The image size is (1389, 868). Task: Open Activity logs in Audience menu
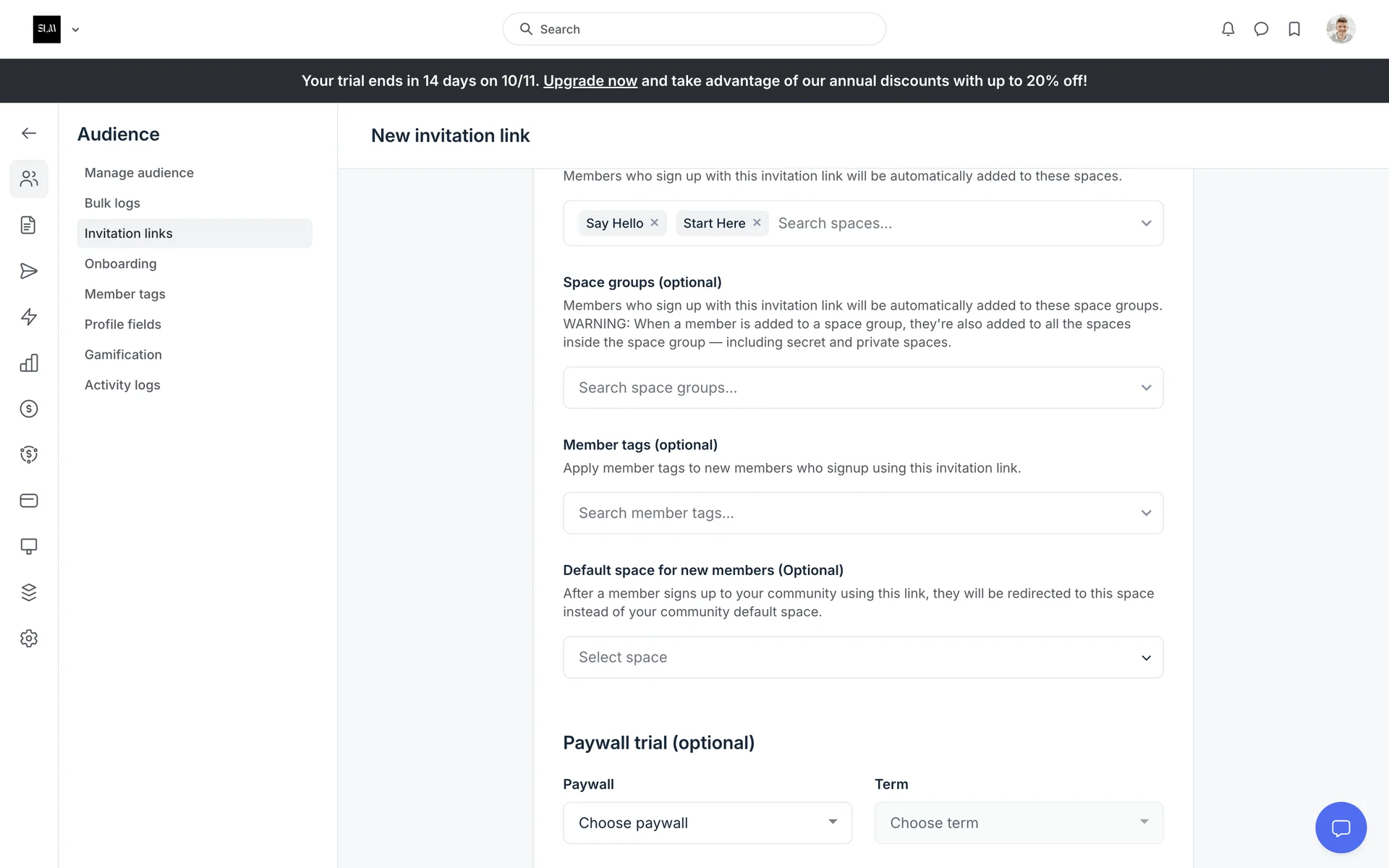[122, 386]
